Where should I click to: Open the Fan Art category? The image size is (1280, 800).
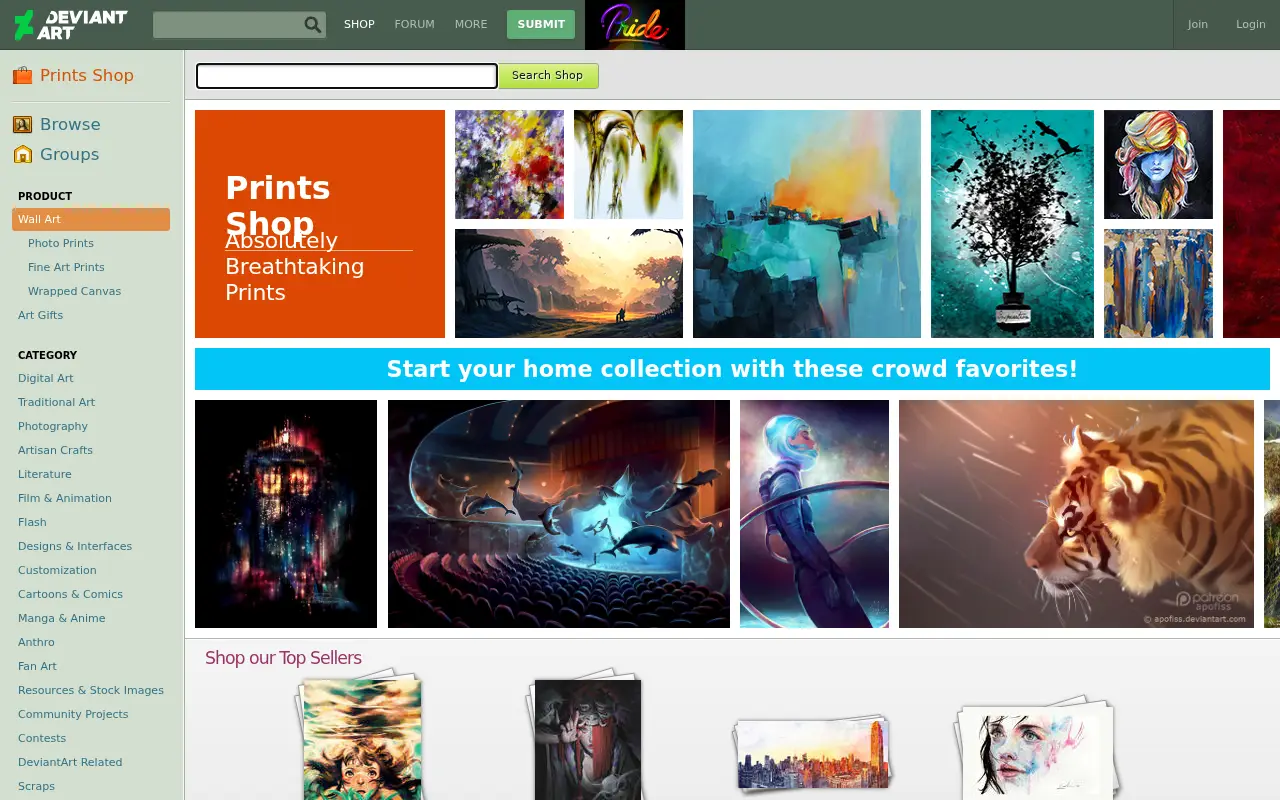[x=37, y=666]
